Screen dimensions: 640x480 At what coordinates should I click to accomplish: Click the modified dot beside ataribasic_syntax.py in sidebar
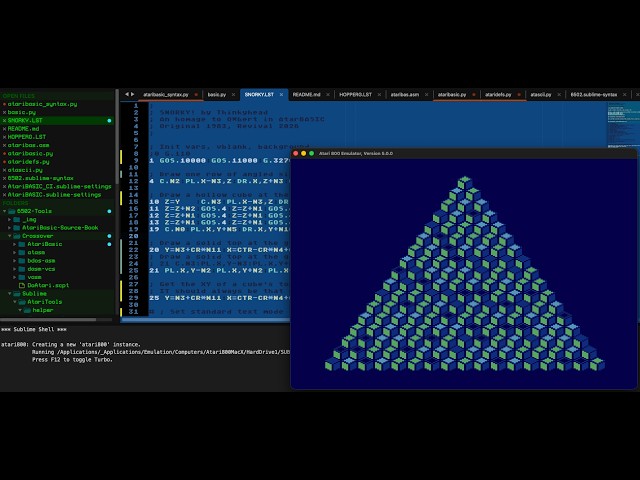[4, 104]
